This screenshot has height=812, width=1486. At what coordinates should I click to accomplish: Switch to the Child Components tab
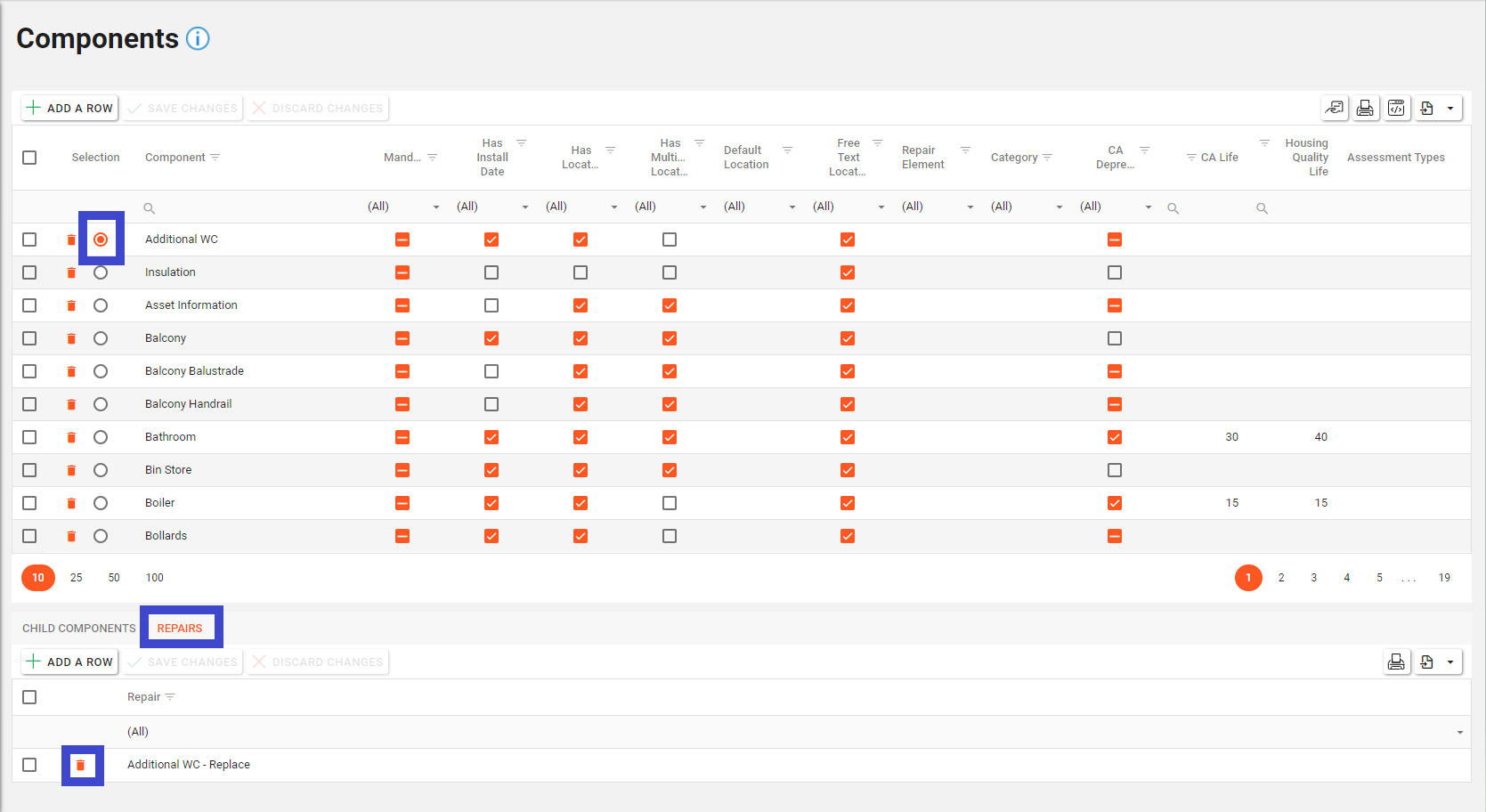(78, 629)
